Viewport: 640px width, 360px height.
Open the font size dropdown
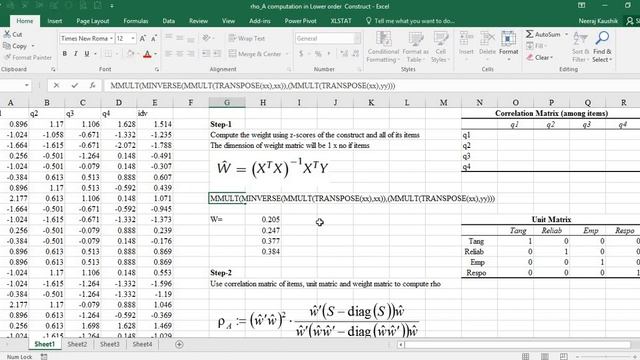click(133, 38)
